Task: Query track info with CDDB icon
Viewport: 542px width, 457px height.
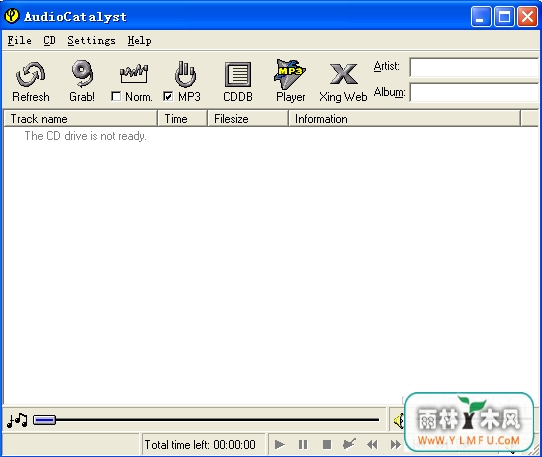Action: coord(238,74)
